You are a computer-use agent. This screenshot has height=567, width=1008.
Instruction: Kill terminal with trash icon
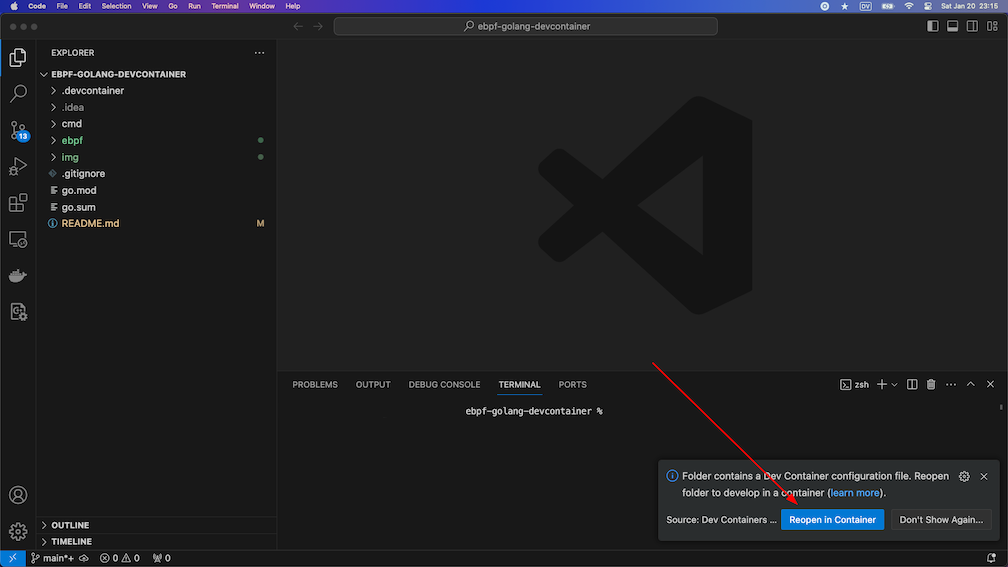tap(931, 384)
